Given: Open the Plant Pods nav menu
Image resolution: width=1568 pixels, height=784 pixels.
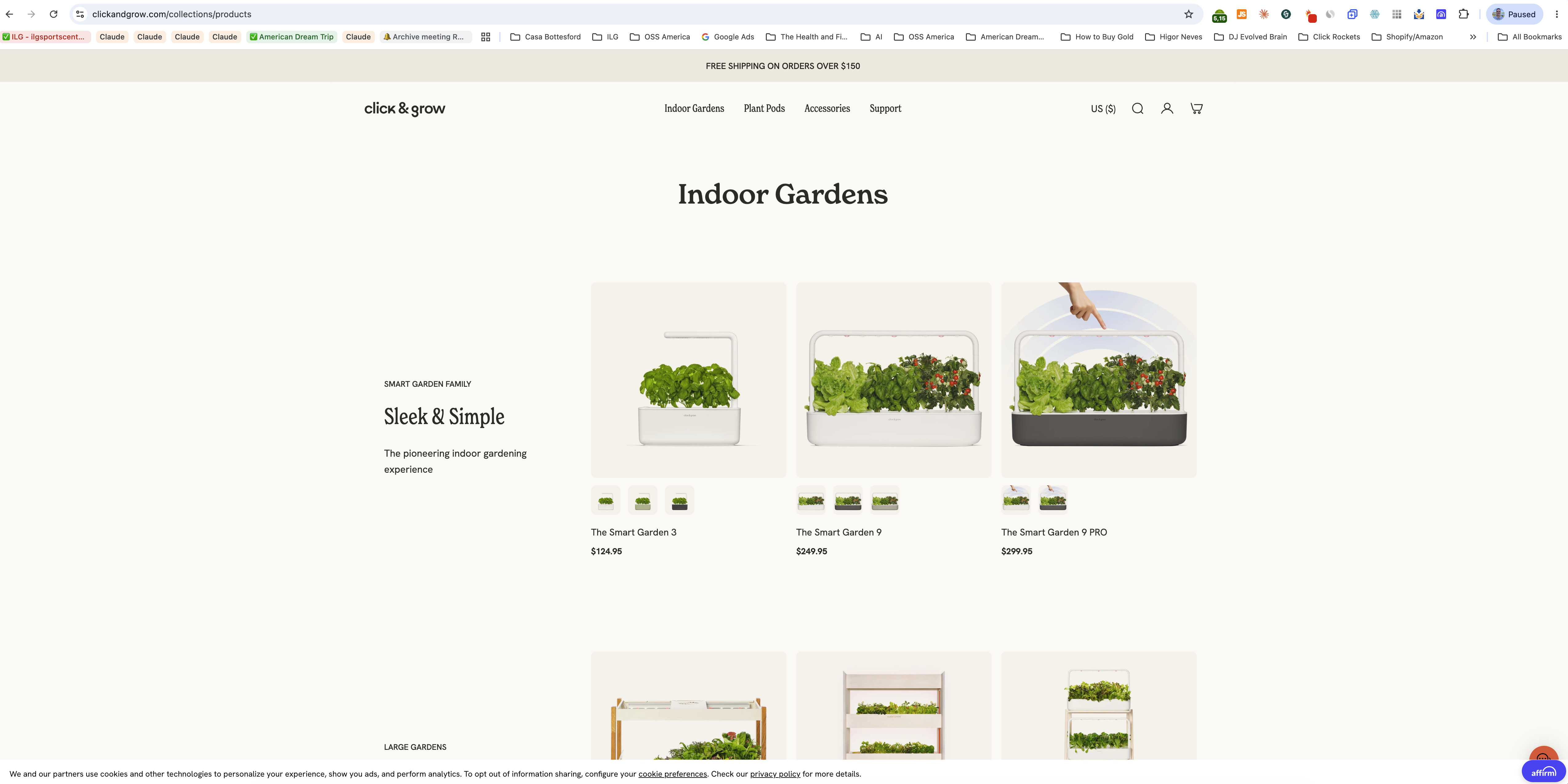Looking at the screenshot, I should pyautogui.click(x=764, y=108).
